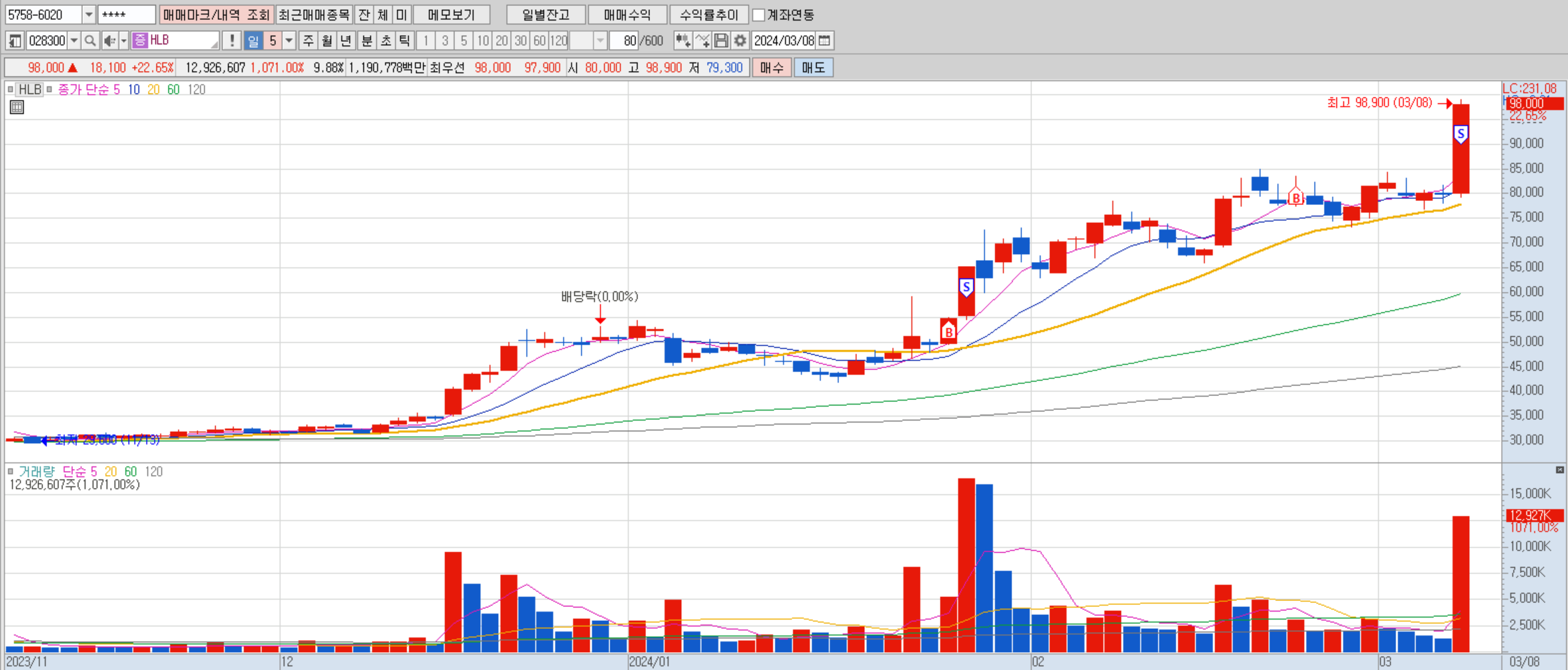Click 수익률추이 button
The width and height of the screenshot is (1568, 670).
709,15
